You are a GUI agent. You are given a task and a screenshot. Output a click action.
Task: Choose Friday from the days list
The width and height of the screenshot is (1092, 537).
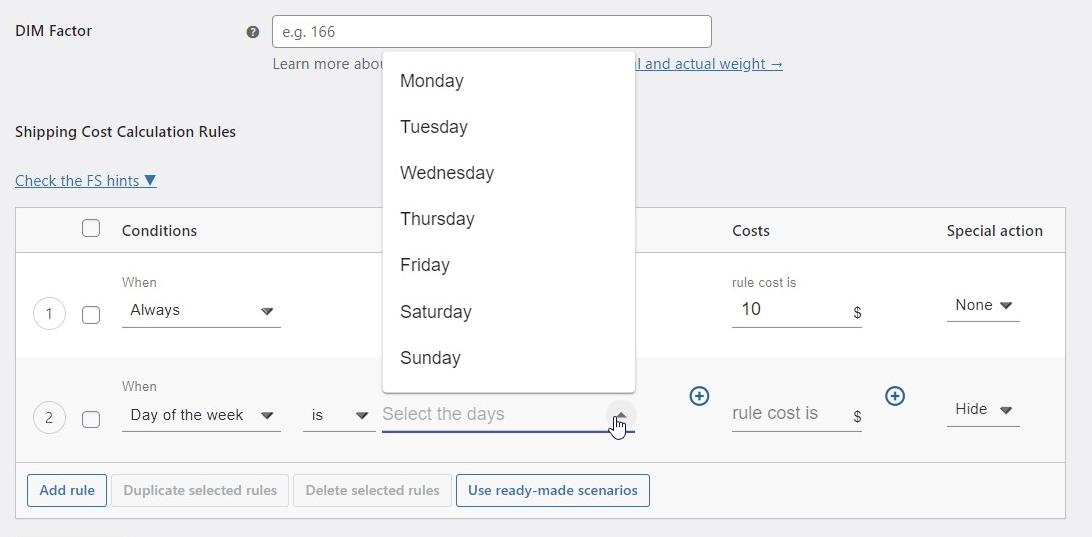click(508, 265)
